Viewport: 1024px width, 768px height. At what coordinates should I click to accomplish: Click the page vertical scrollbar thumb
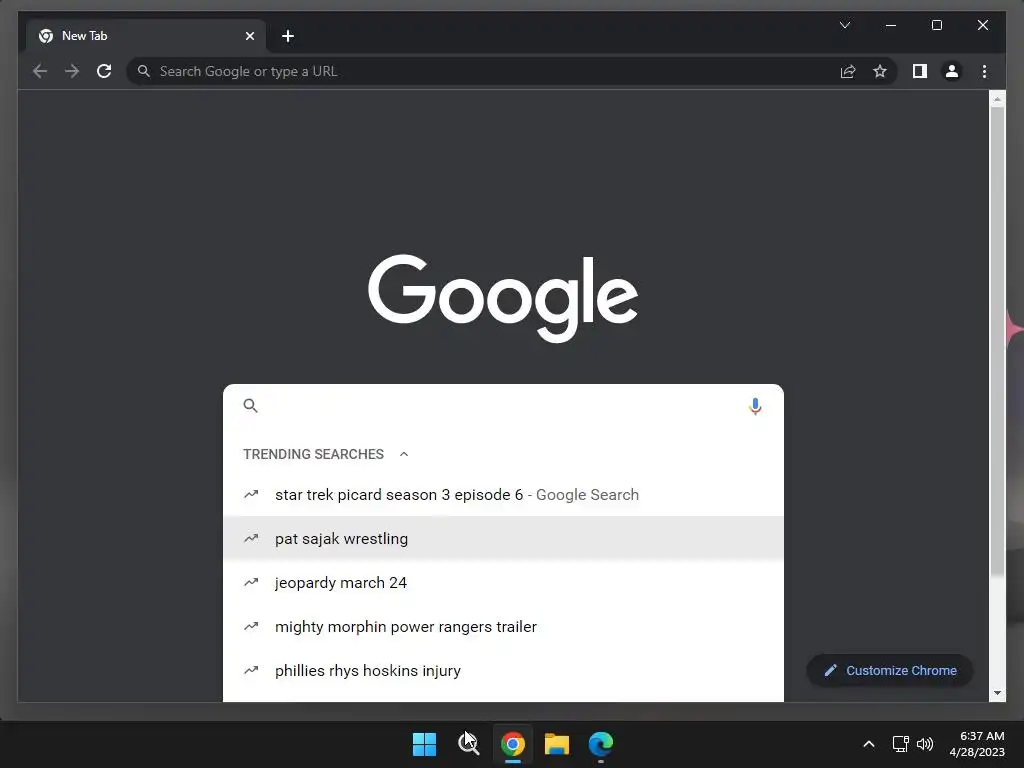(x=997, y=340)
